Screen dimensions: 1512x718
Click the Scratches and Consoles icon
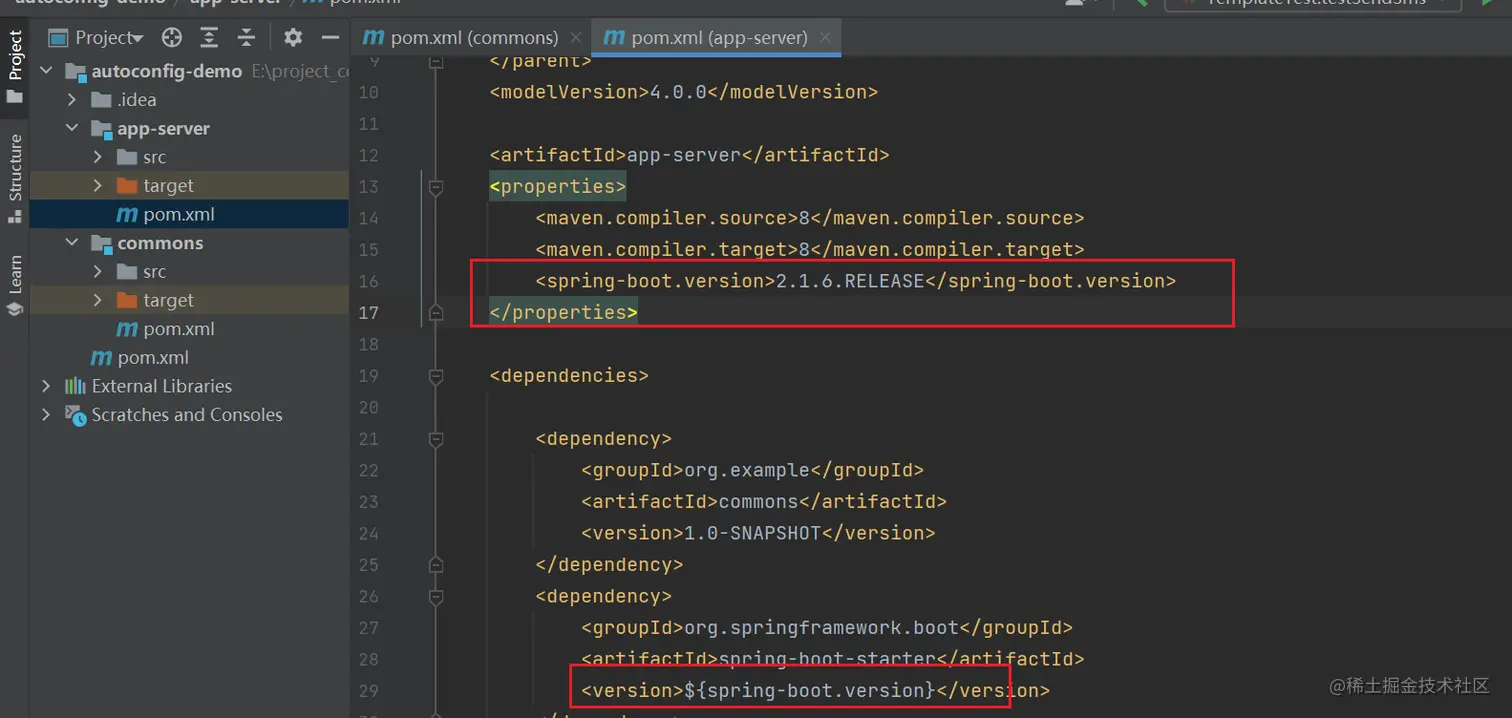tap(75, 415)
